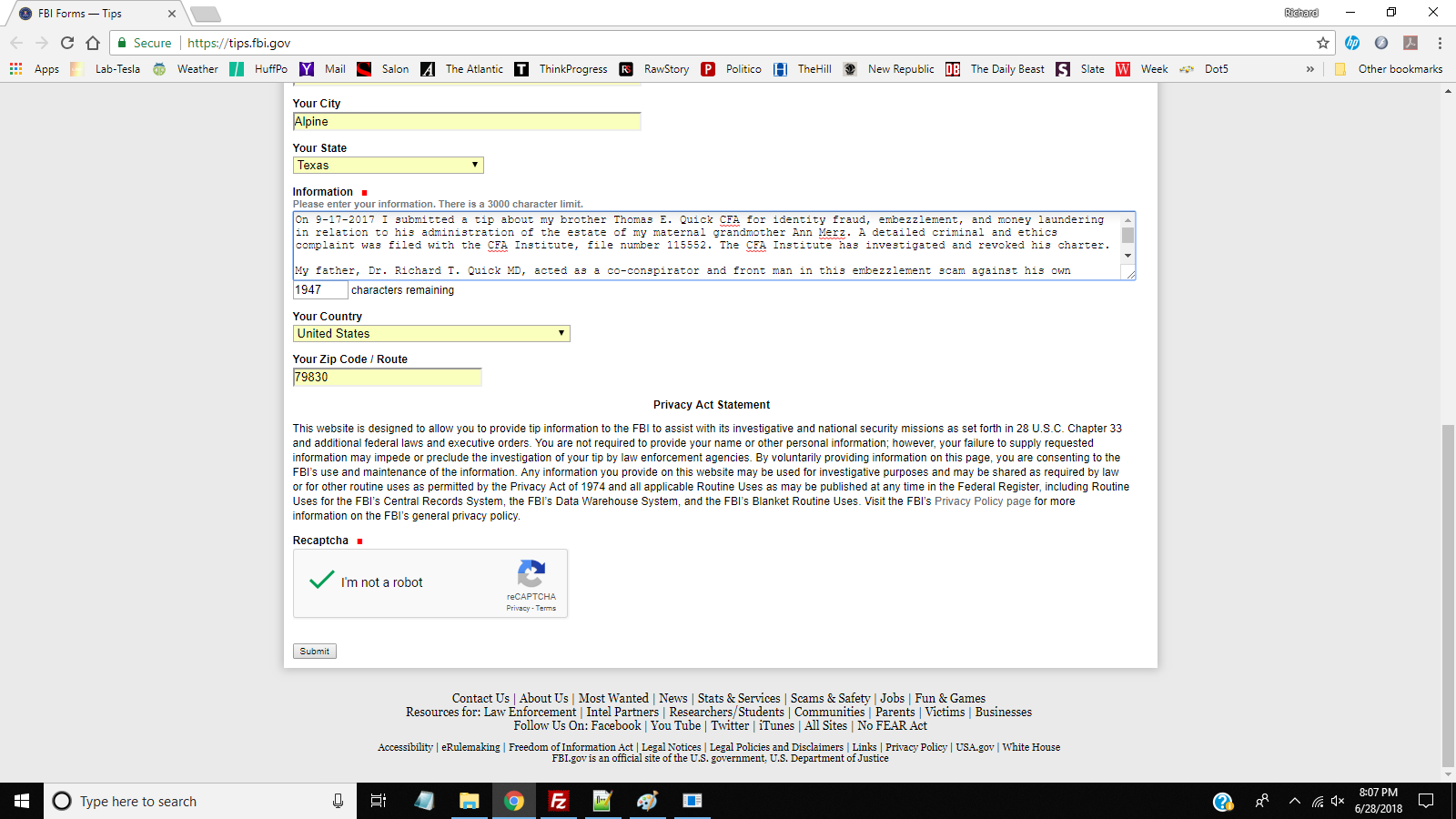Open The Atlantic bookmark

pyautogui.click(x=462, y=69)
